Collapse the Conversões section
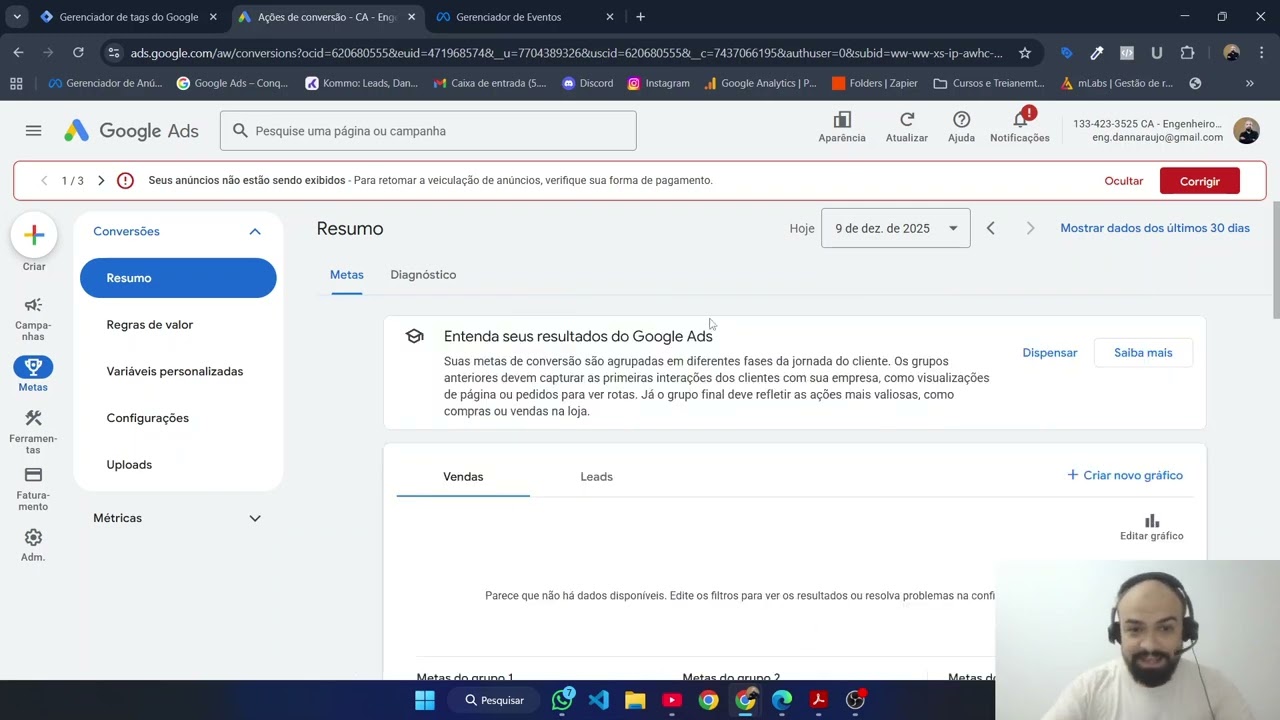The height and width of the screenshot is (720, 1280). click(255, 231)
